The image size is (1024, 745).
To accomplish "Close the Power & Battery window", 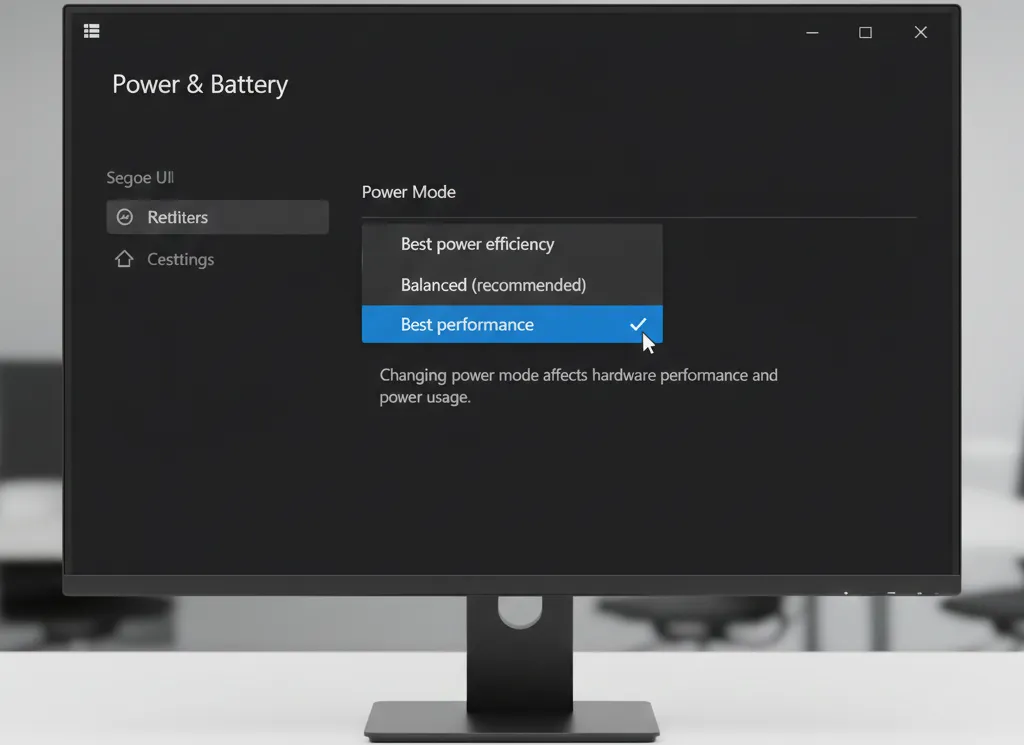I will coord(920,33).
